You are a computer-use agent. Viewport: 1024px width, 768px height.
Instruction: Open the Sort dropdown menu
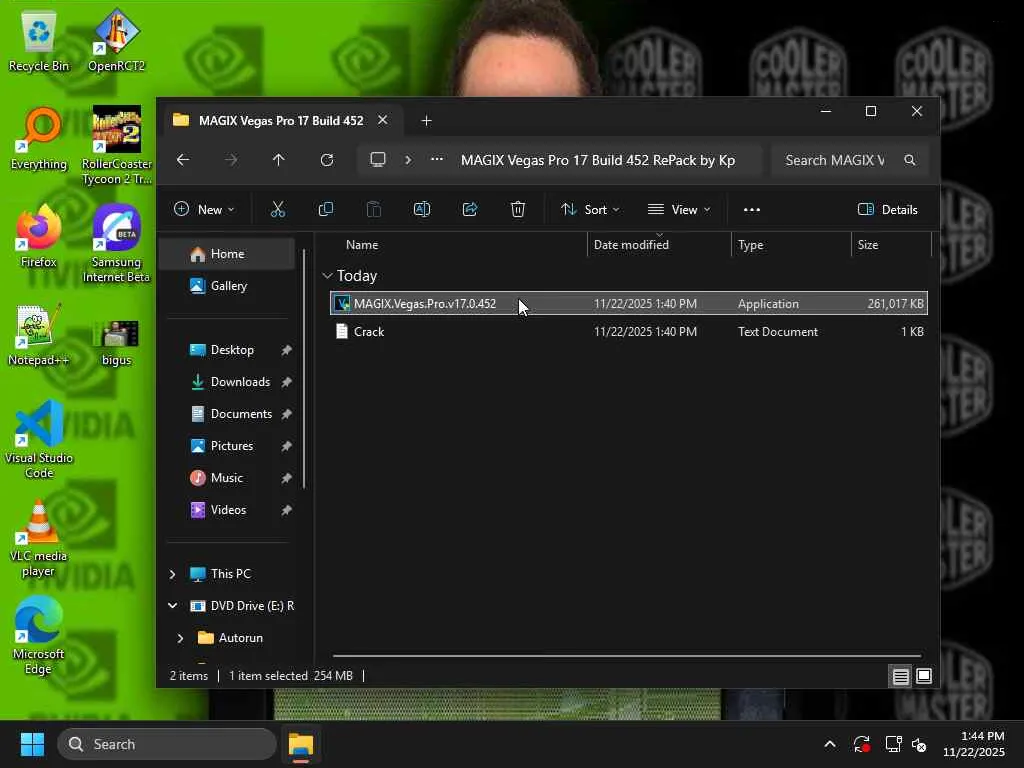(590, 210)
